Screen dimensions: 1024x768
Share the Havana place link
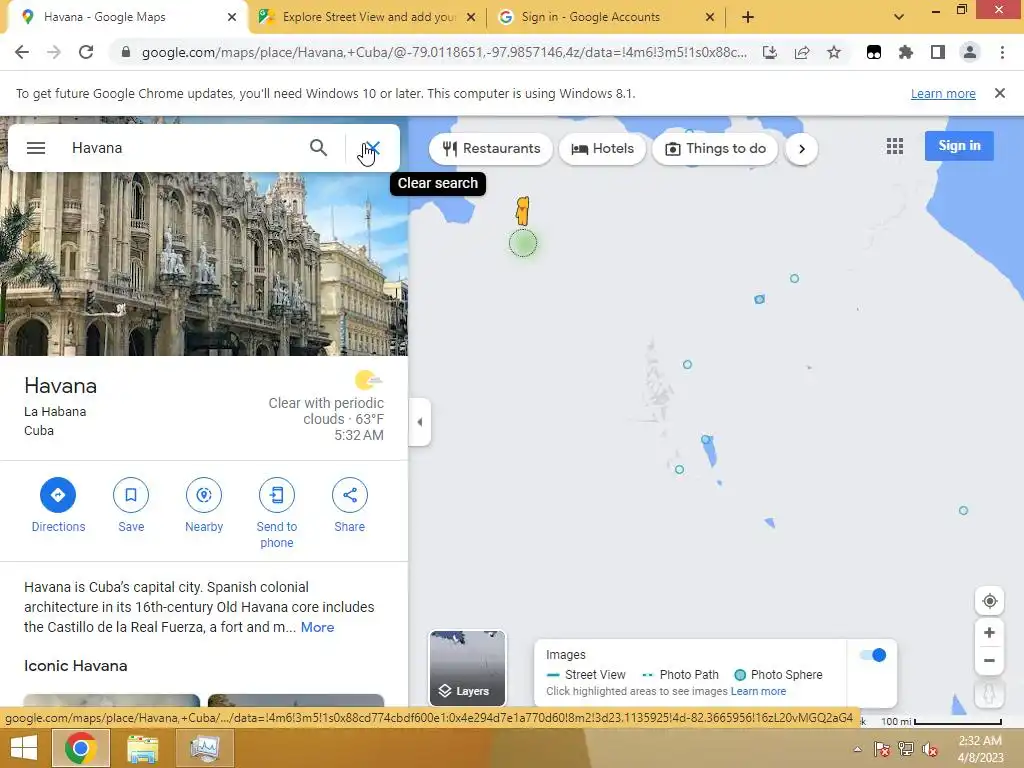point(349,505)
